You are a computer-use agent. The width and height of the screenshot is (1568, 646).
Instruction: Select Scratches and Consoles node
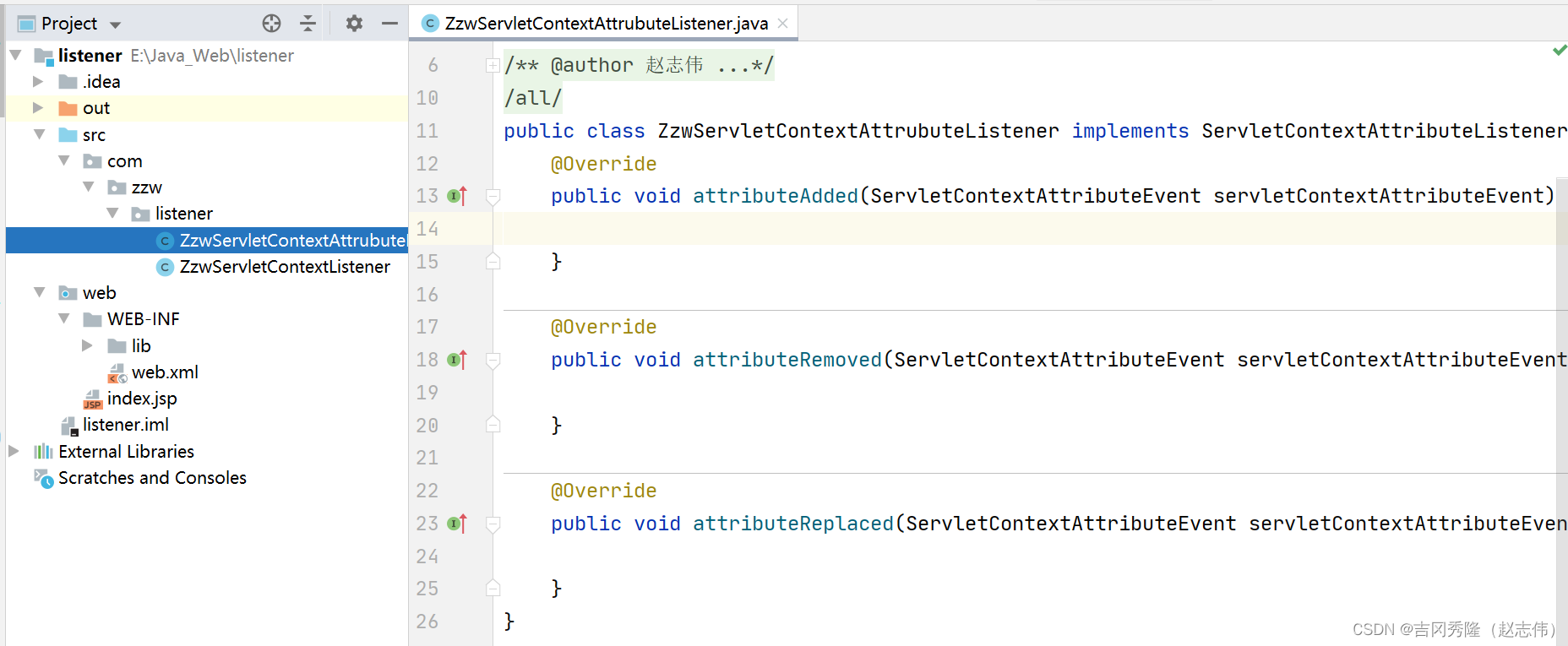152,478
